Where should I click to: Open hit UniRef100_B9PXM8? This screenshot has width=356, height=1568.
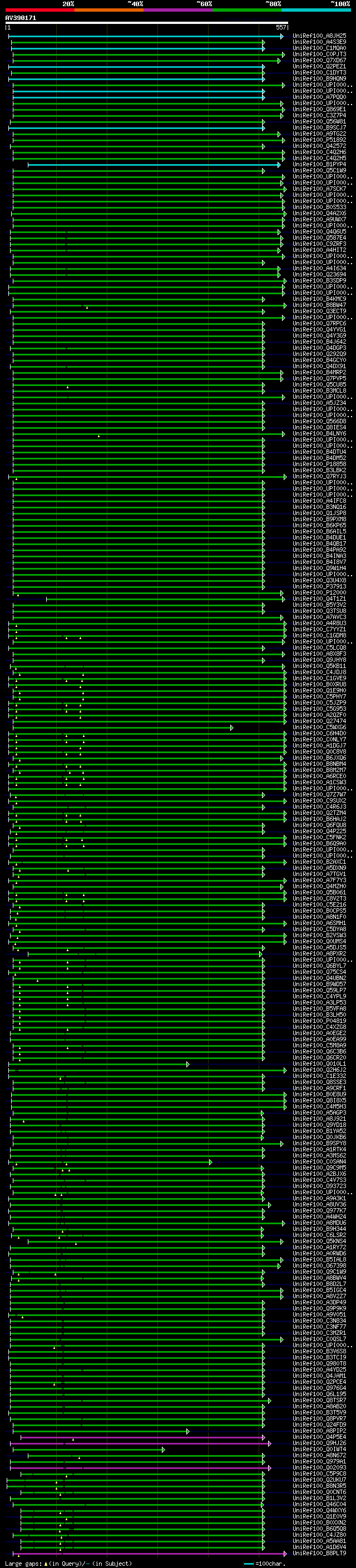tap(319, 519)
